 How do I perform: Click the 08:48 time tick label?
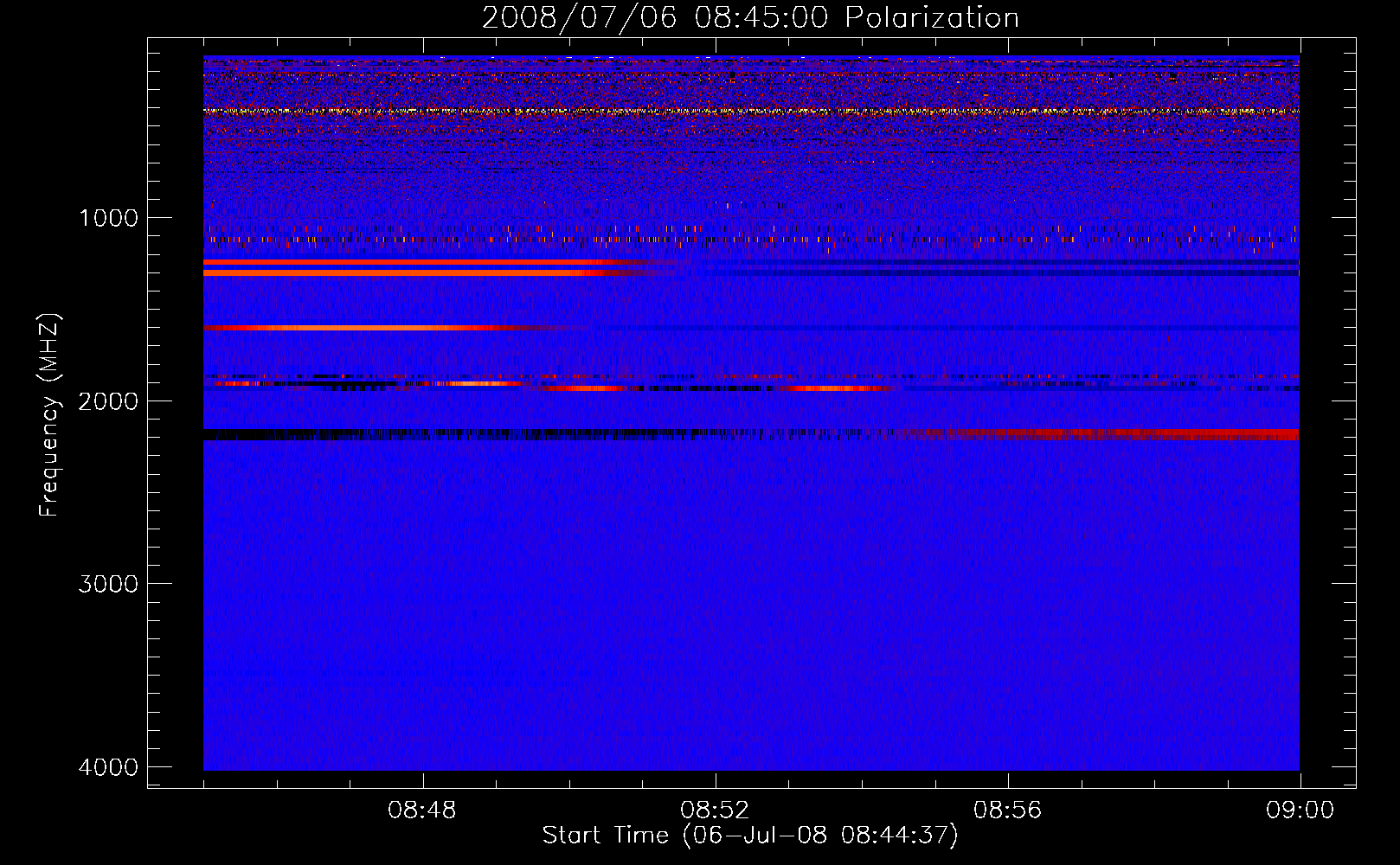[x=422, y=811]
